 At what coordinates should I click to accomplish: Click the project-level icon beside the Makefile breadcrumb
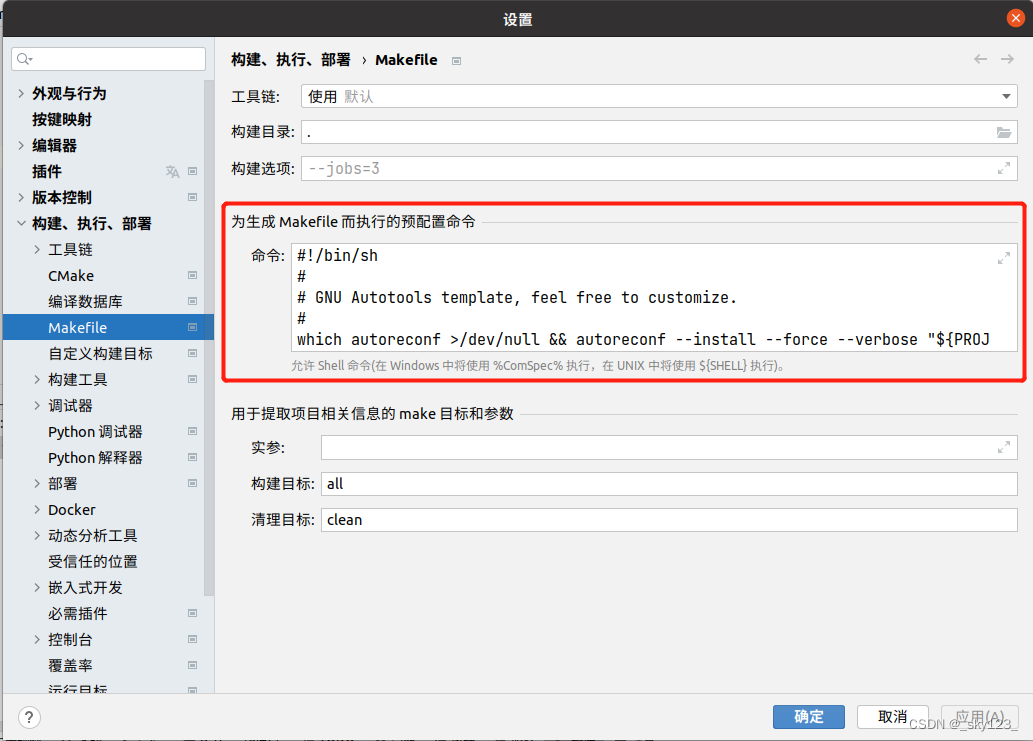coord(456,61)
